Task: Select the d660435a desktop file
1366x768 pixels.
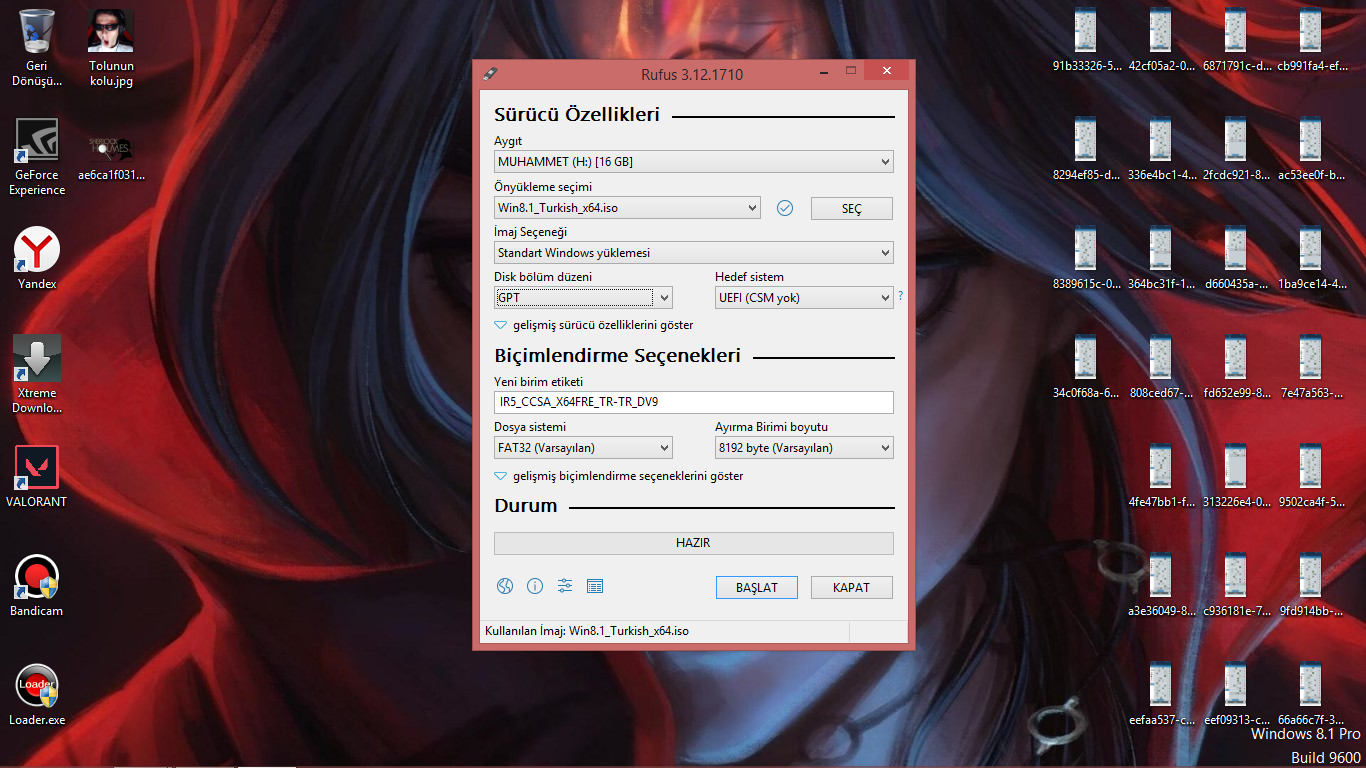Action: 1236,259
